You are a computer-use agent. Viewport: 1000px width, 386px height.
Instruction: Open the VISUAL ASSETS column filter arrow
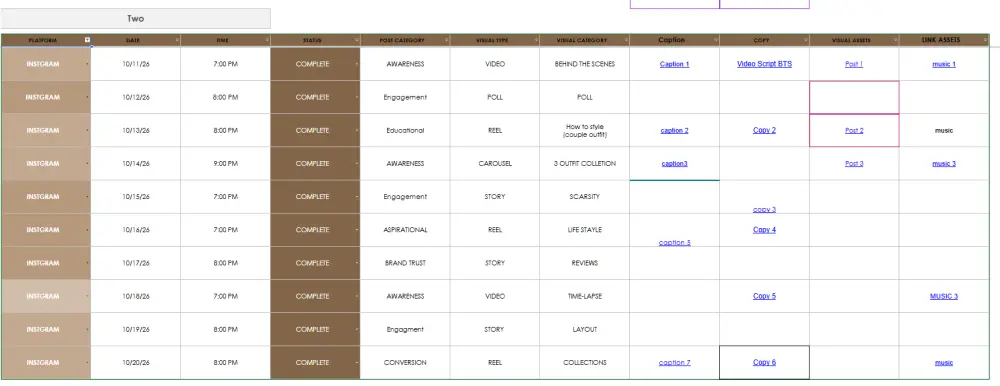point(895,40)
